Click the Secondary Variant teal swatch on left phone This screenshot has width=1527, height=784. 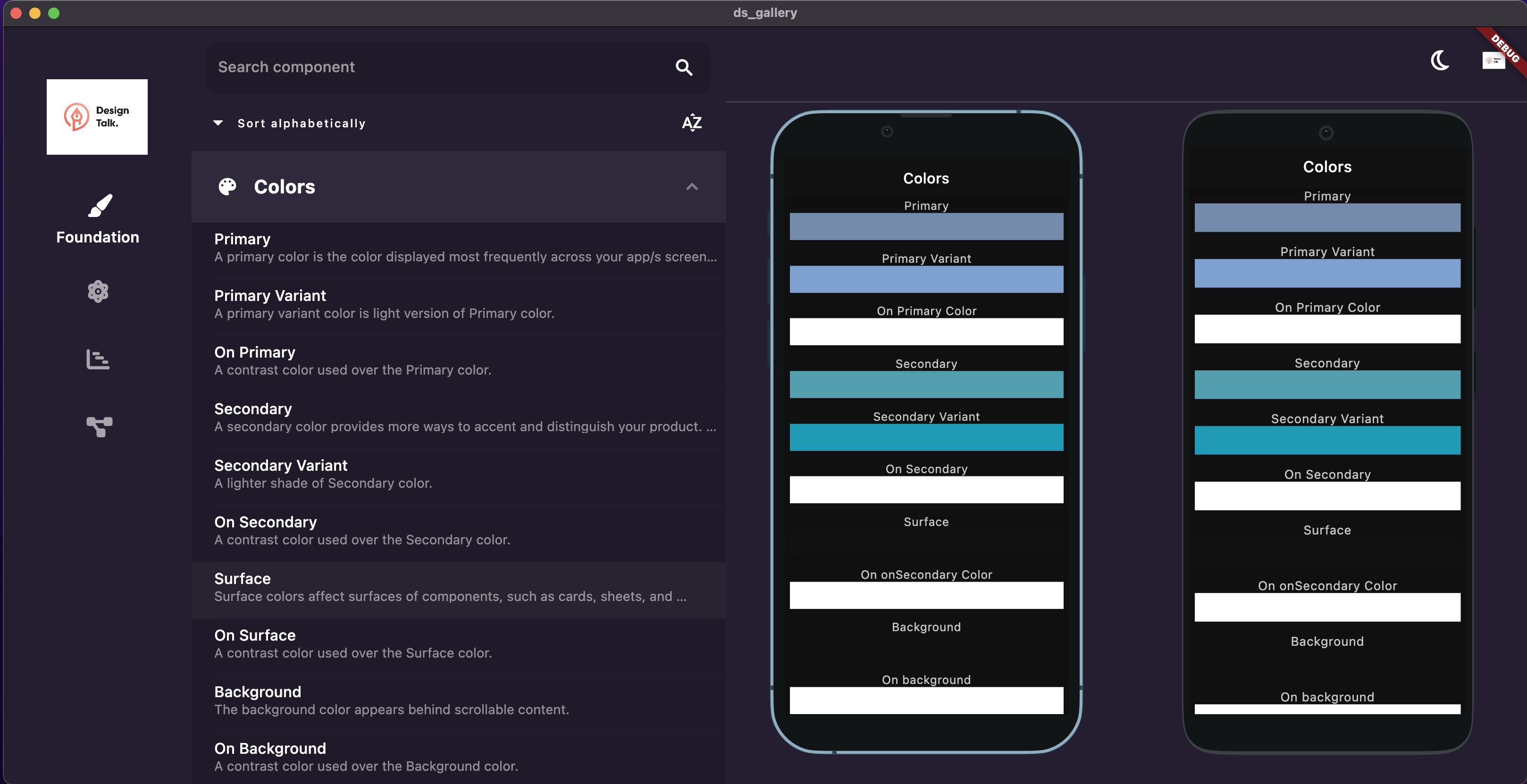926,437
